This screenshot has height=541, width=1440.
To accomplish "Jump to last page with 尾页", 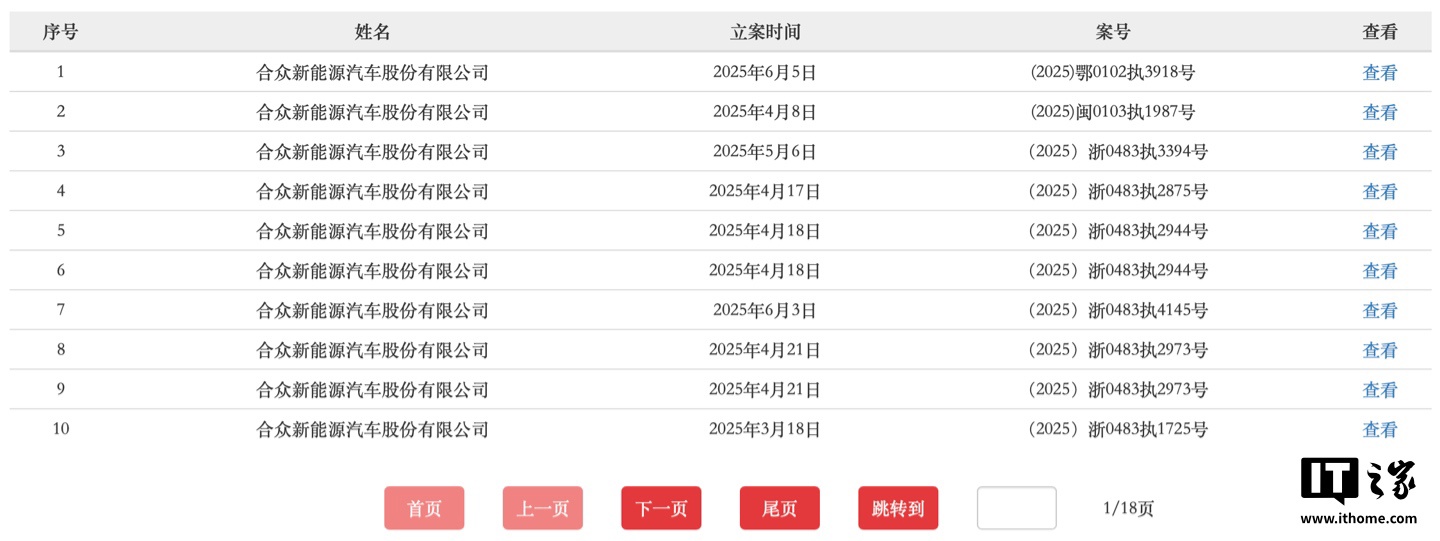I will pos(779,508).
